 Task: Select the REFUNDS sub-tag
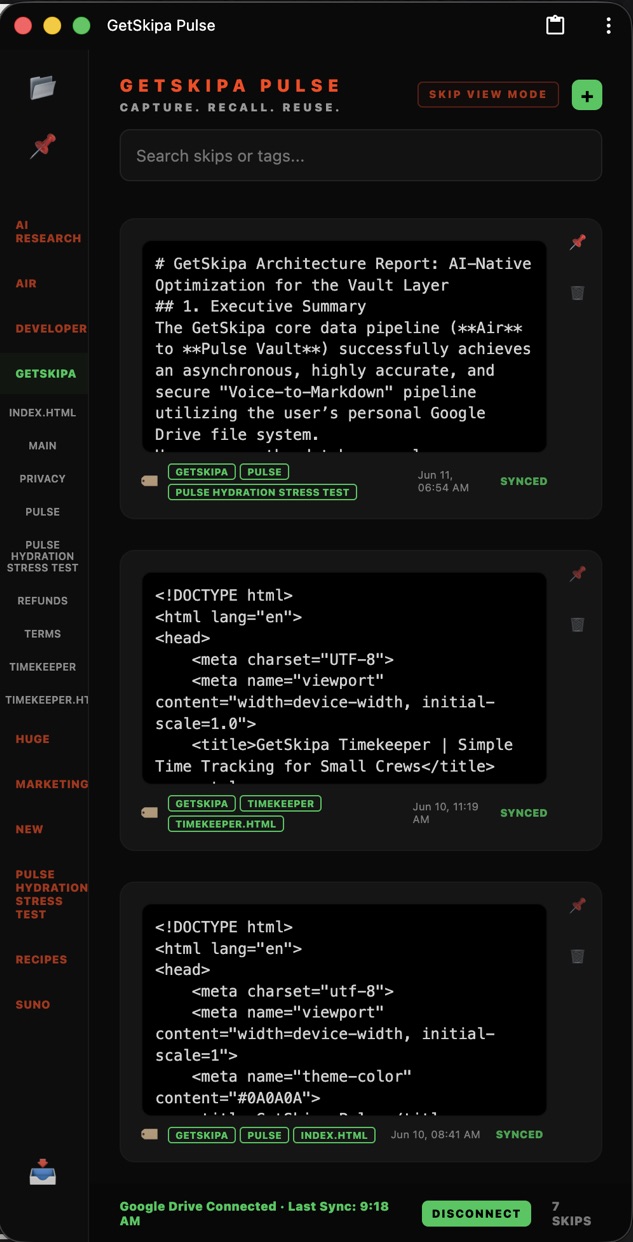pyautogui.click(x=43, y=601)
